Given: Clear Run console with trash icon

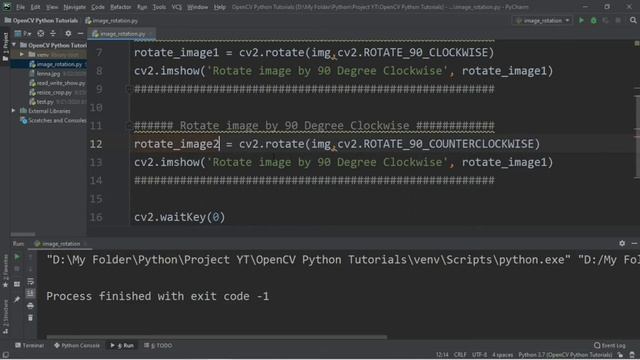Looking at the screenshot, I should pos(30,318).
